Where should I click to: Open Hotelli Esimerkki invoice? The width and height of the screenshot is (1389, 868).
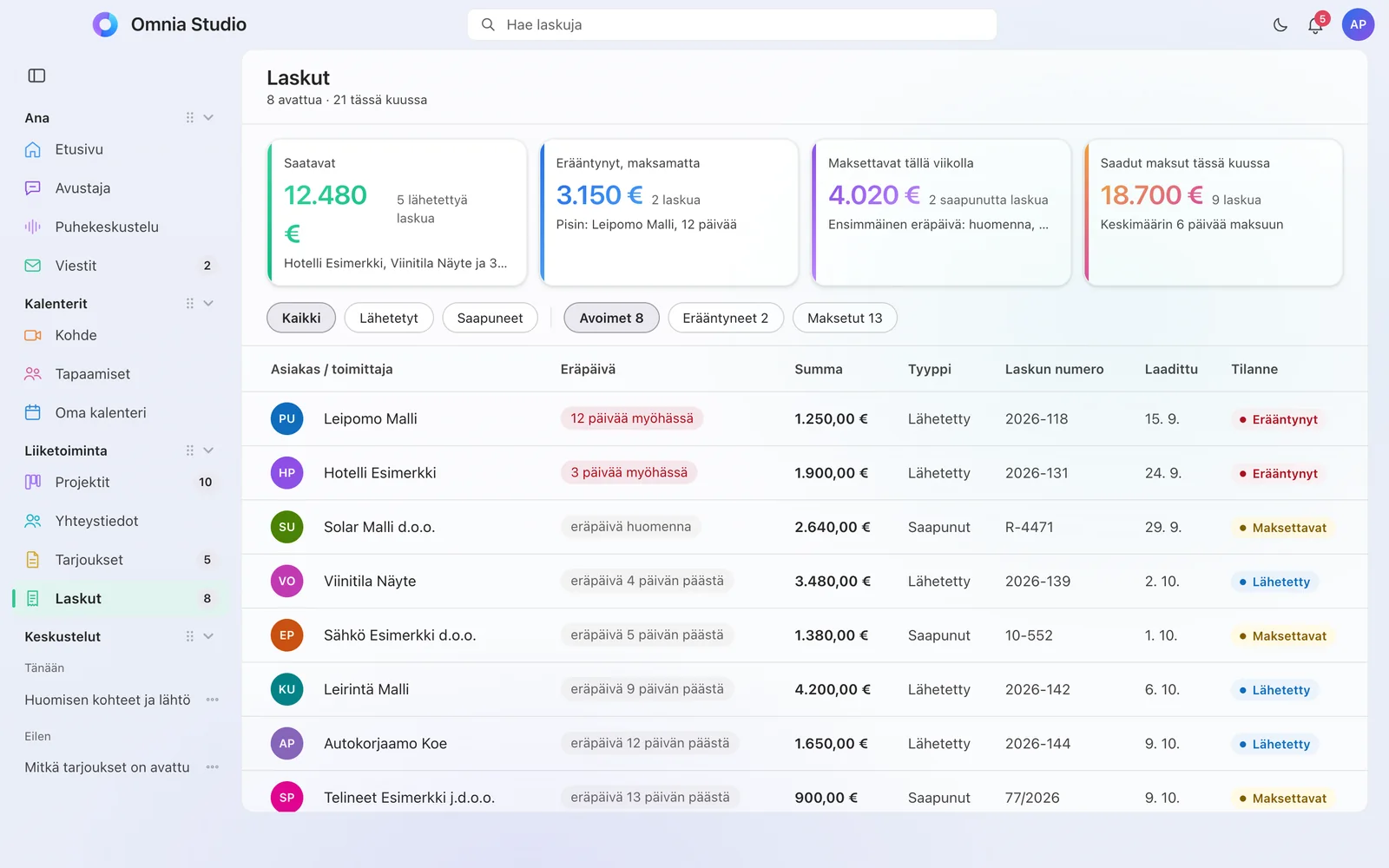pos(804,473)
